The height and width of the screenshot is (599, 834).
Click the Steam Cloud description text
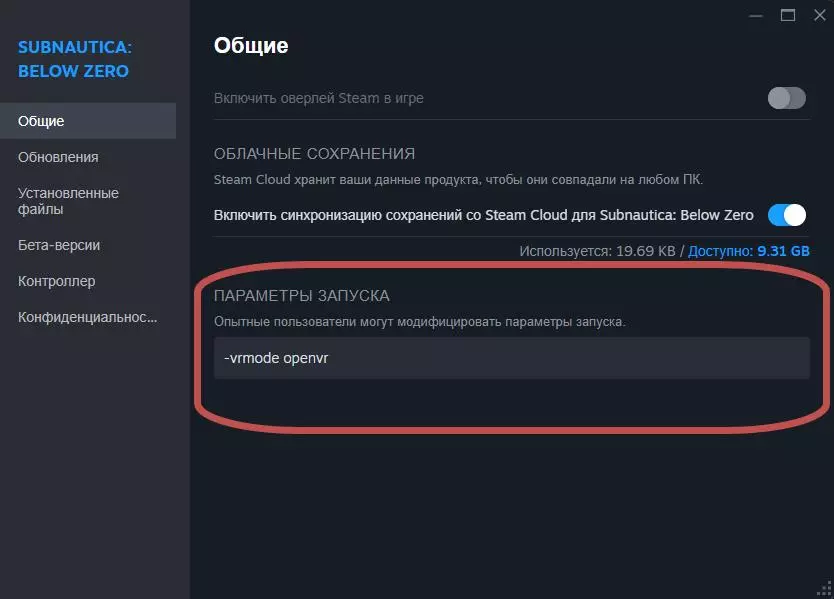coord(458,180)
